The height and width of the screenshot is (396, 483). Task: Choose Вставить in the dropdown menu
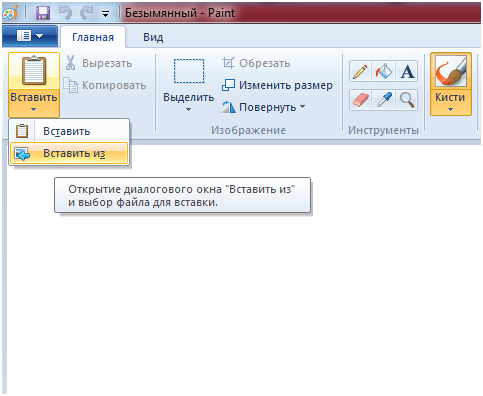coord(69,131)
